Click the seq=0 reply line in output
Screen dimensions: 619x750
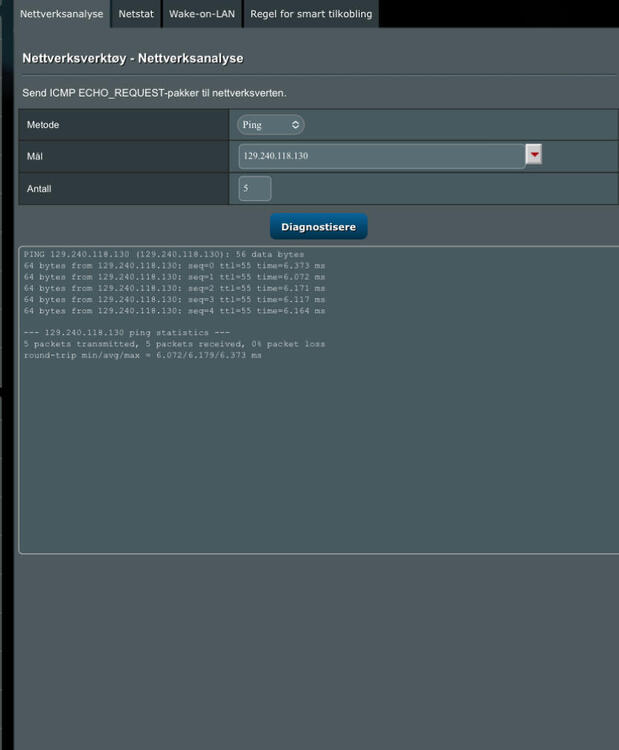174,267
